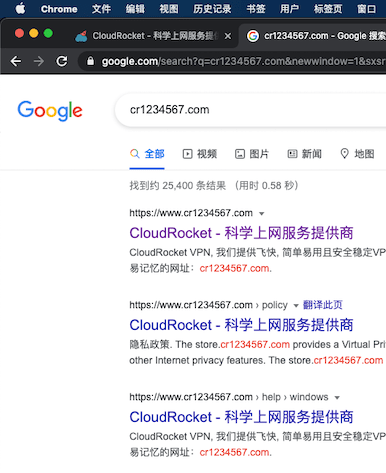Focus the address bar URL
This screenshot has width=386, height=473.
[243, 61]
